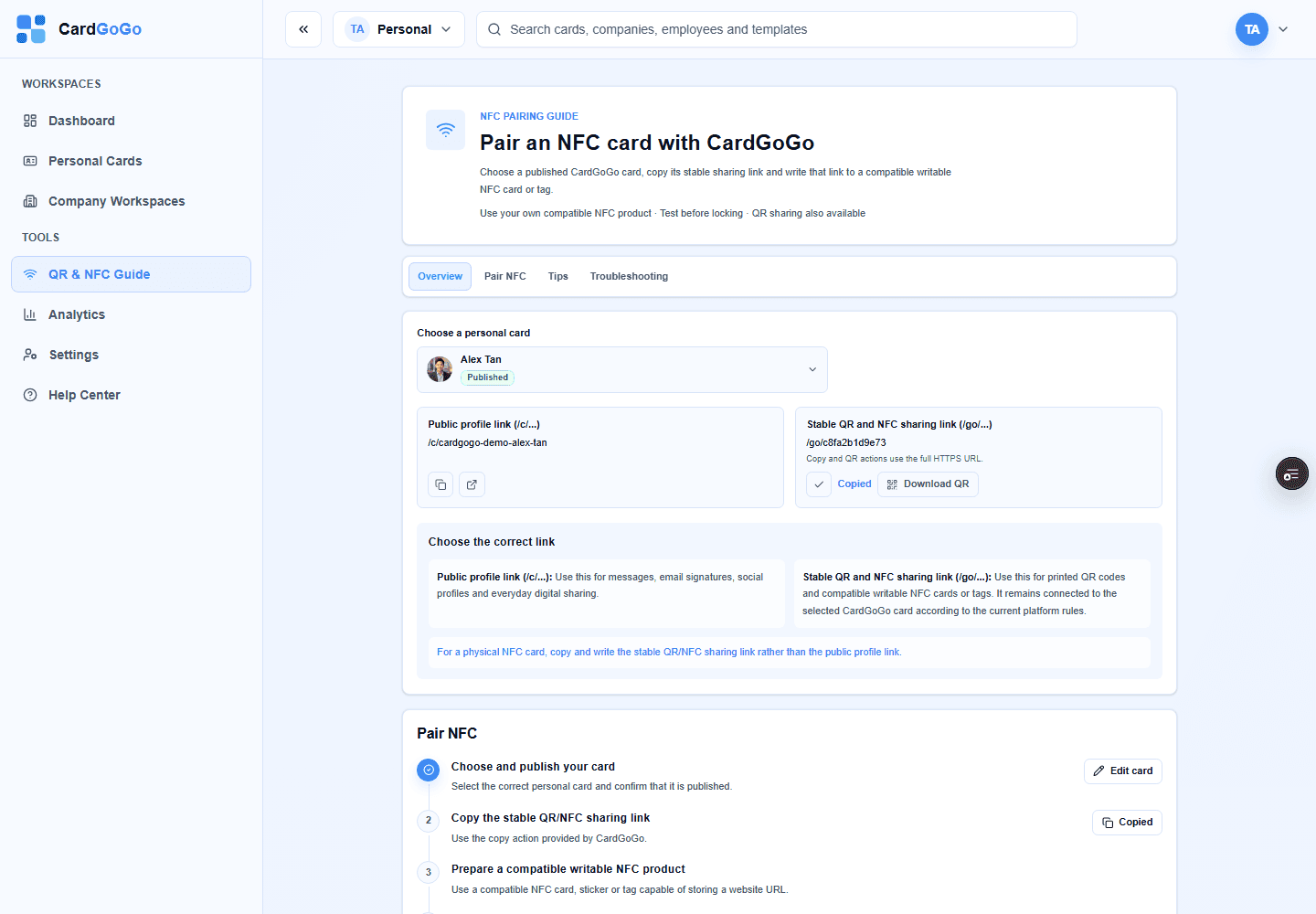This screenshot has width=1316, height=914.
Task: Click the /go/c8fa2b1d9e73 link text
Action: (x=846, y=443)
